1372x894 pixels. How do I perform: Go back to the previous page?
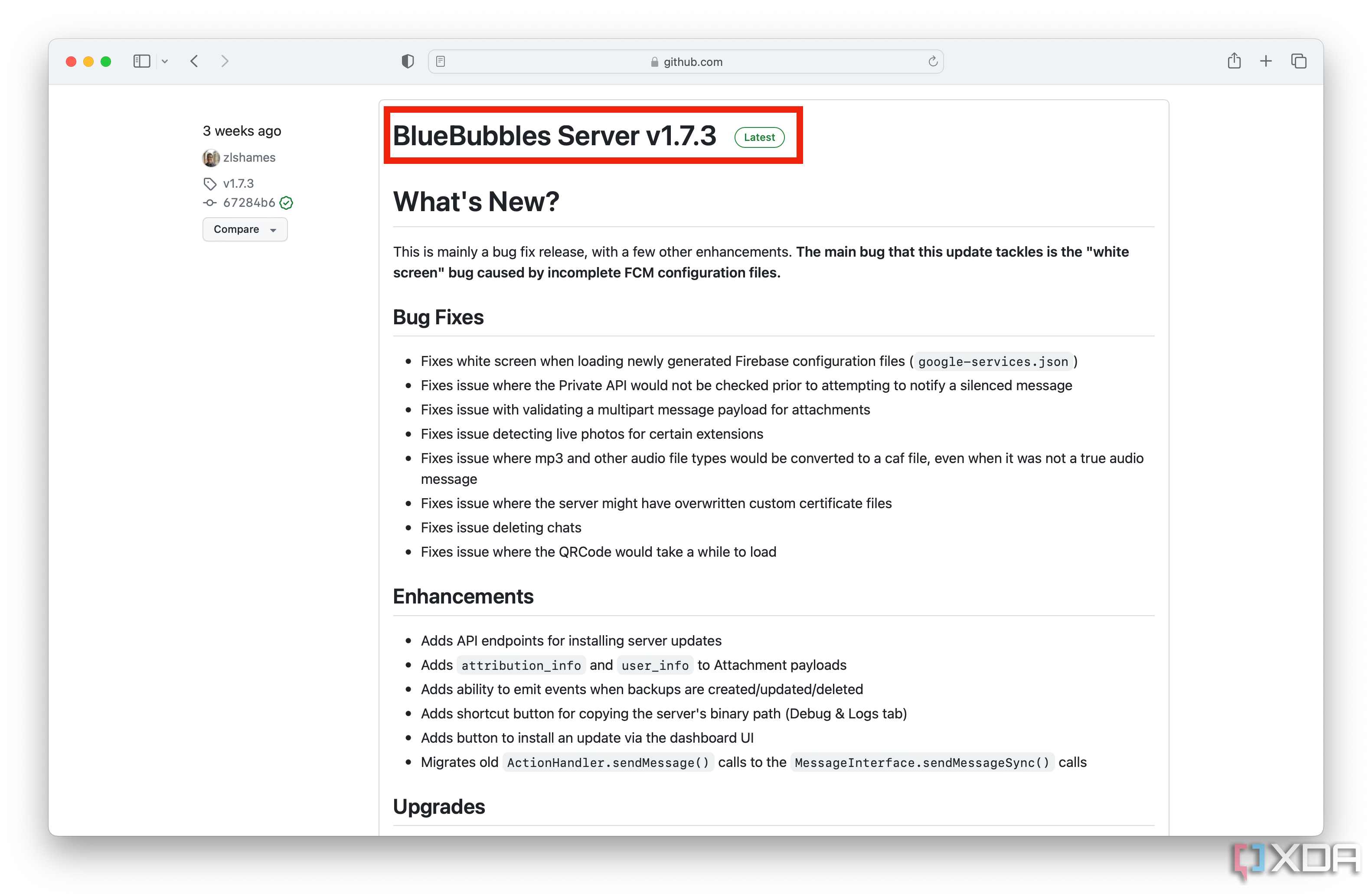pyautogui.click(x=194, y=61)
